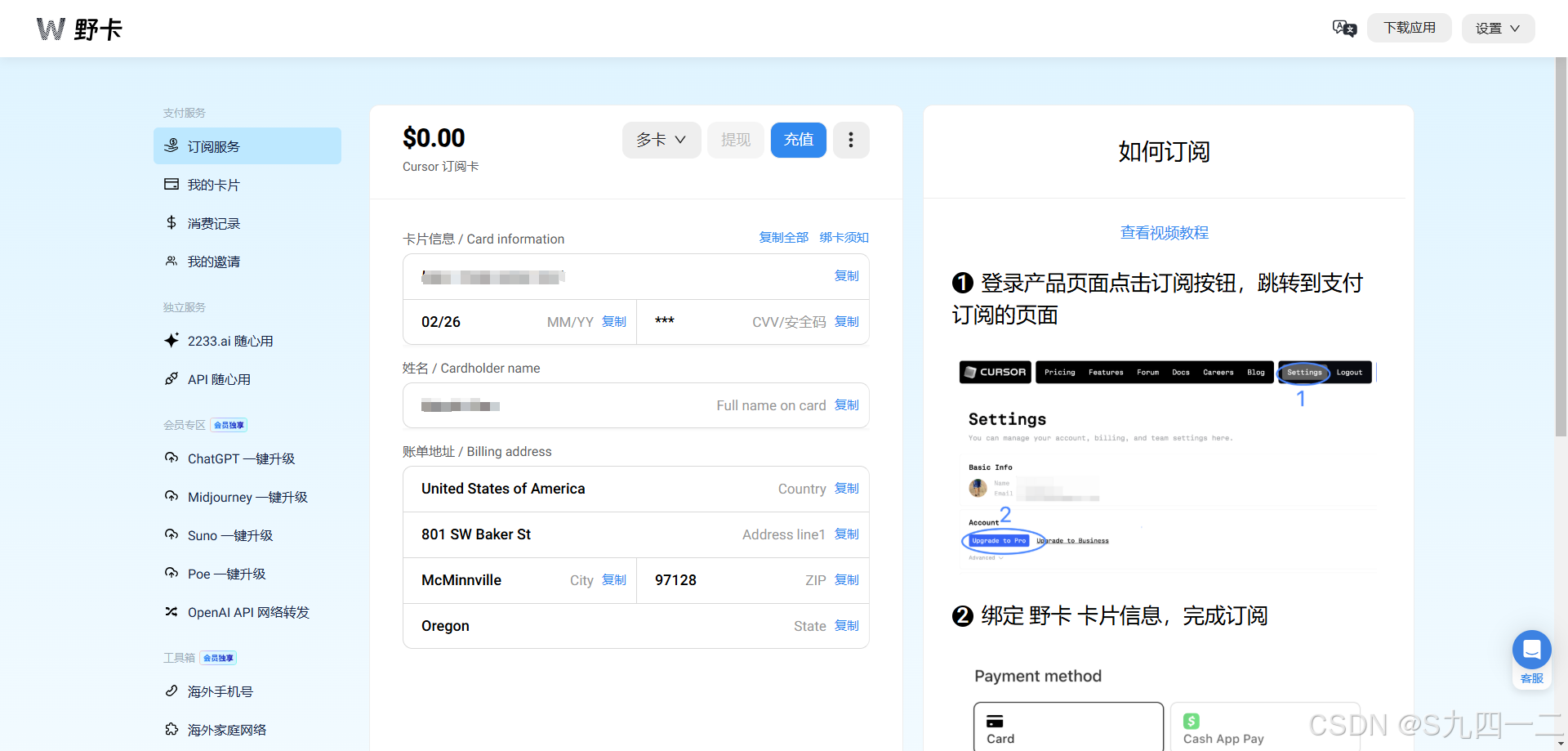
Task: Click the Poe upgrade cloud icon
Action: click(x=171, y=573)
